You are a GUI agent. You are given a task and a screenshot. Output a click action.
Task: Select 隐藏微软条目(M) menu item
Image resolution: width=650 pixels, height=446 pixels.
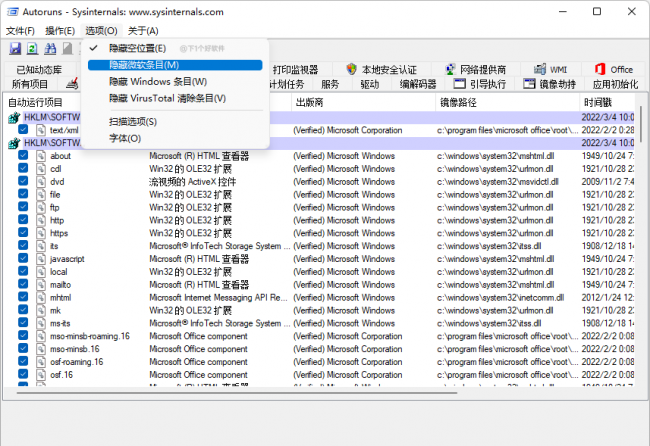click(175, 65)
